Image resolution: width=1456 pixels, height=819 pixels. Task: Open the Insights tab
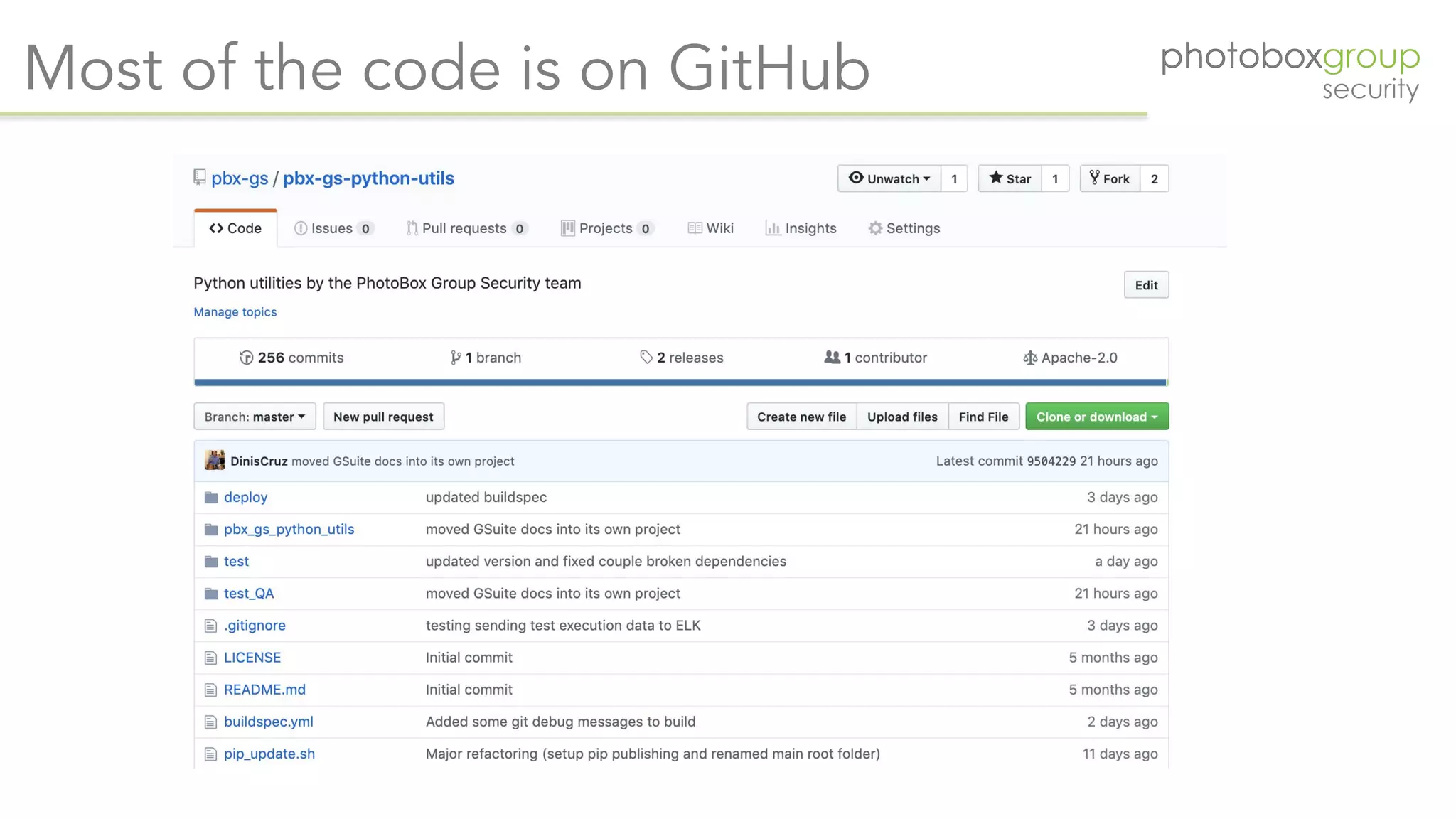click(x=801, y=228)
